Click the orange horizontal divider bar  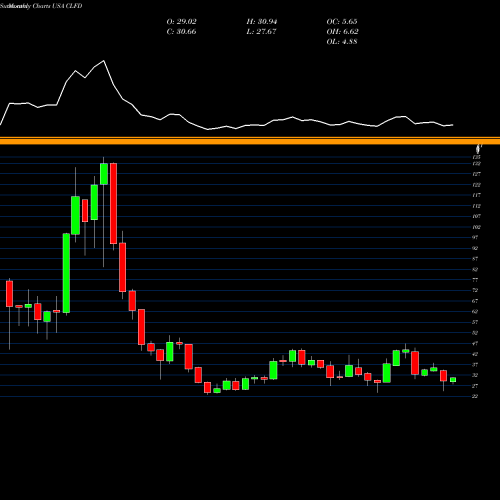click(x=250, y=141)
